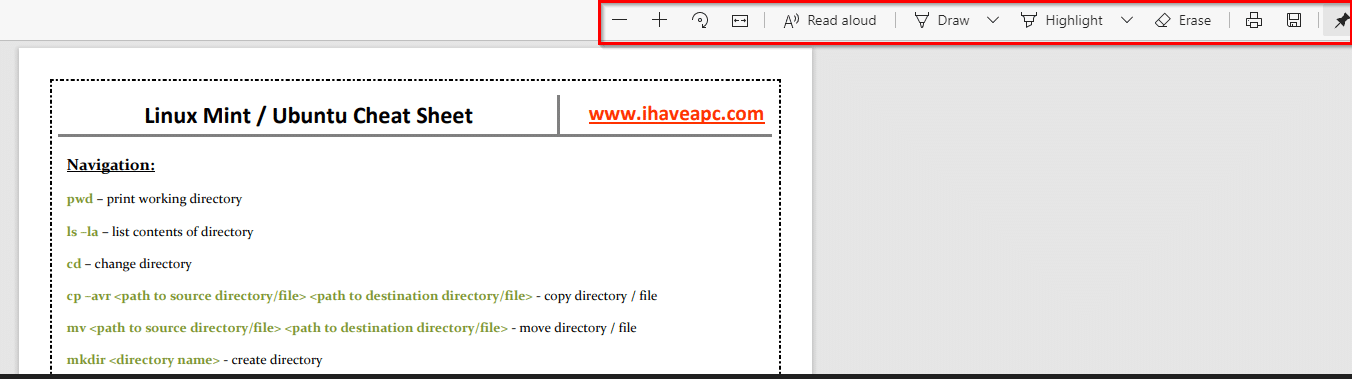Switch to the fit-to-width view
Screen dimensions: 1352x379
coord(740,20)
